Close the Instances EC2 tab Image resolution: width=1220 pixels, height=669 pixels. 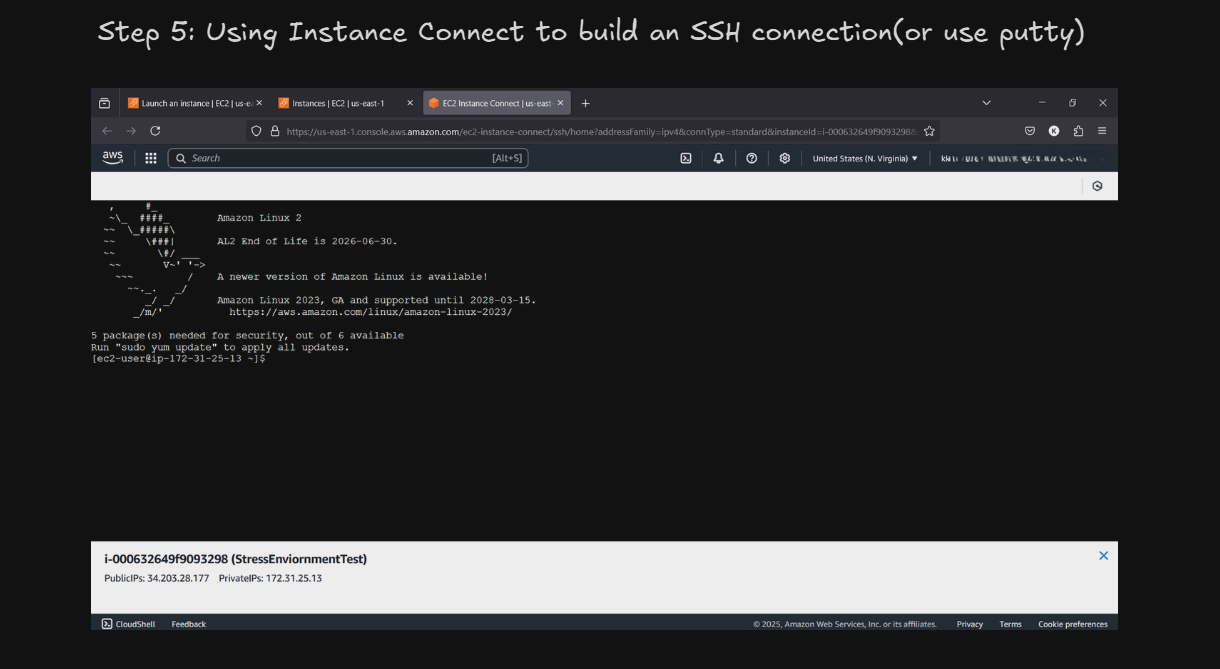[x=410, y=103]
